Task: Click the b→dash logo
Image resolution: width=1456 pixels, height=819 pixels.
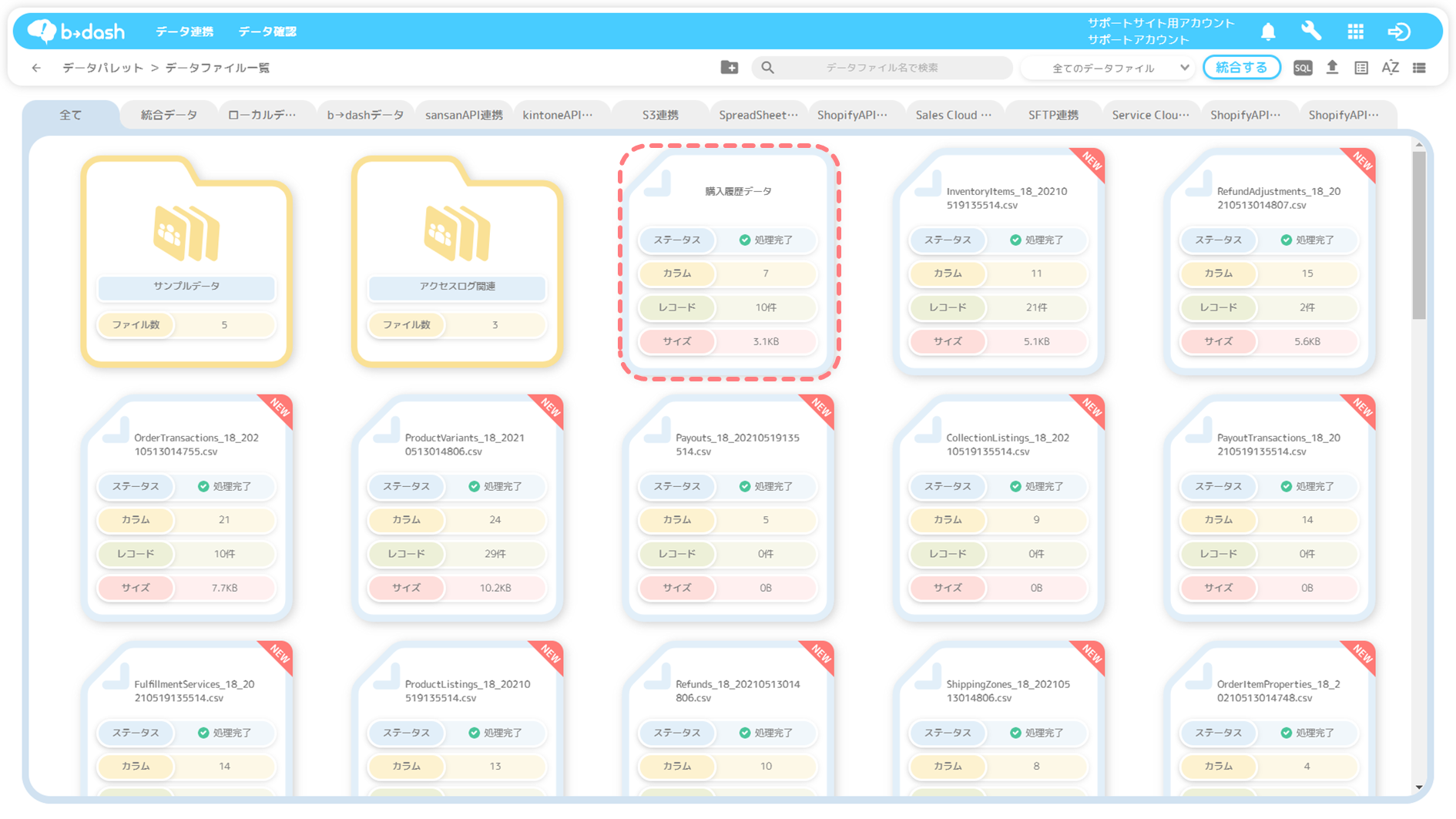Action: click(75, 31)
